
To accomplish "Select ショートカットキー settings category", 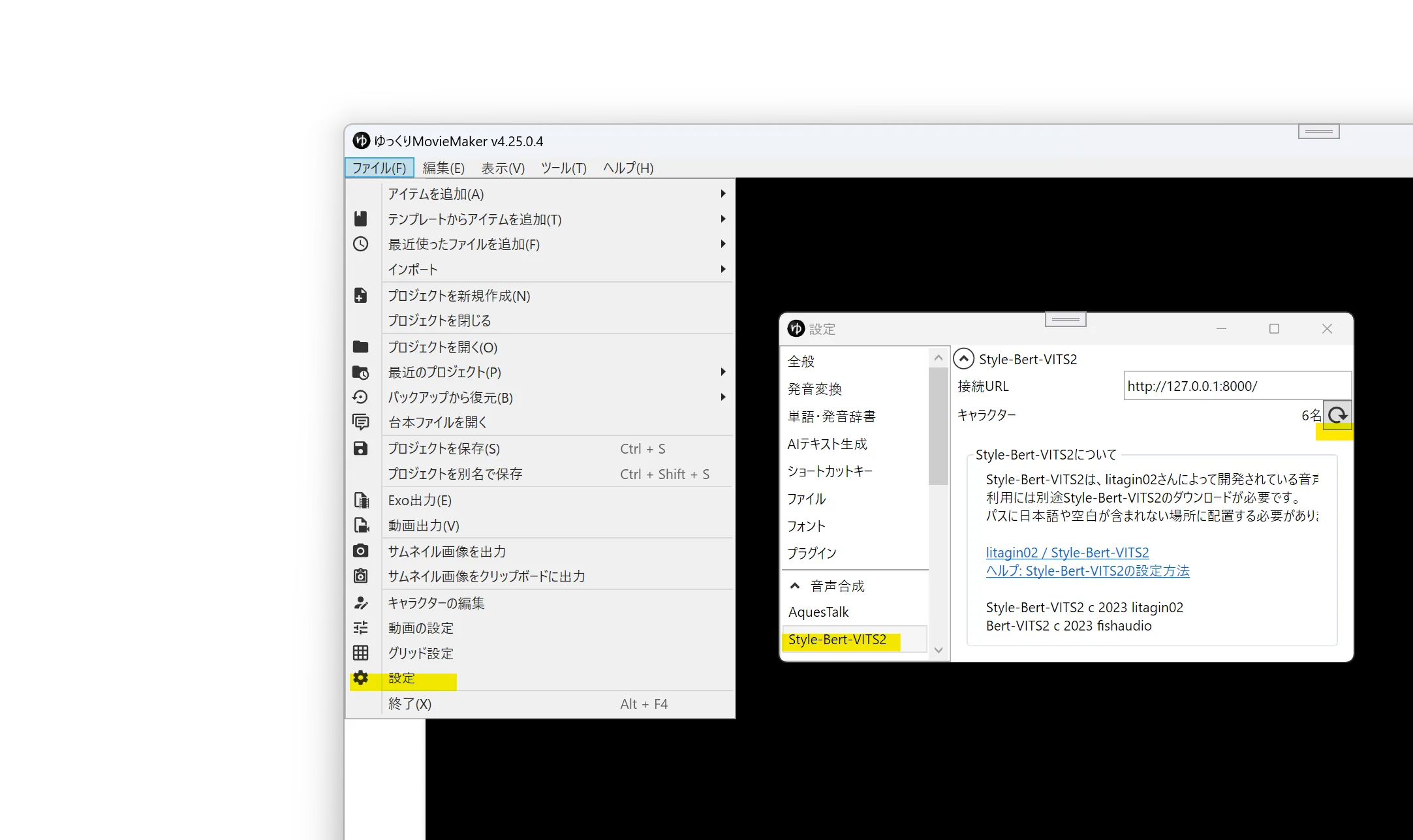I will point(854,471).
